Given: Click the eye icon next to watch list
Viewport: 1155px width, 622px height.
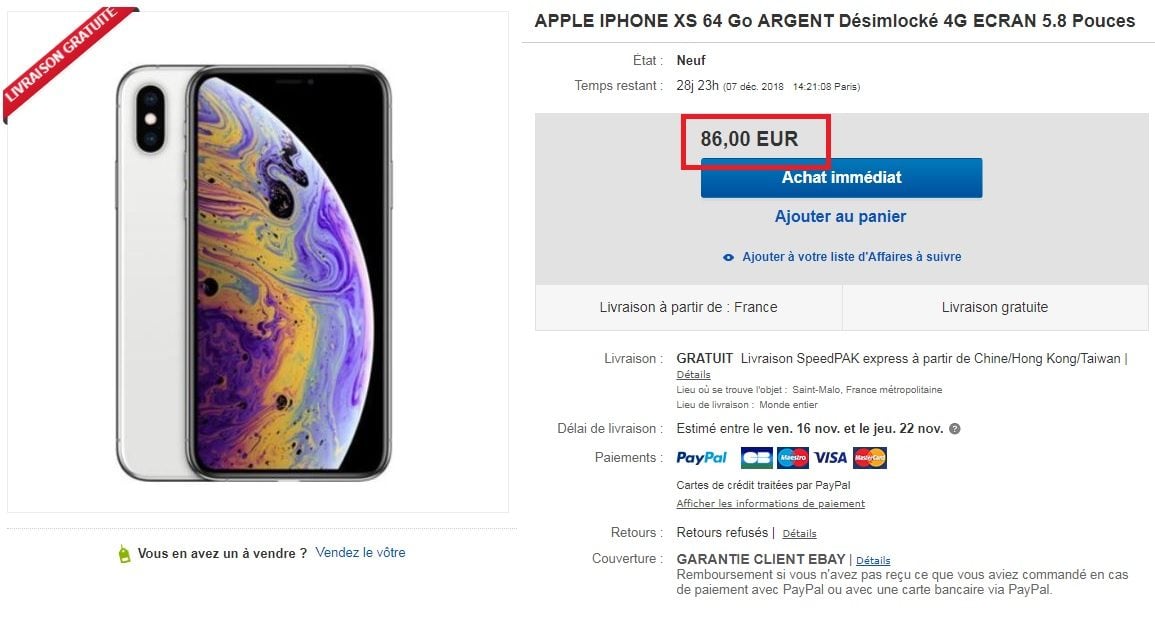Looking at the screenshot, I should 729,257.
